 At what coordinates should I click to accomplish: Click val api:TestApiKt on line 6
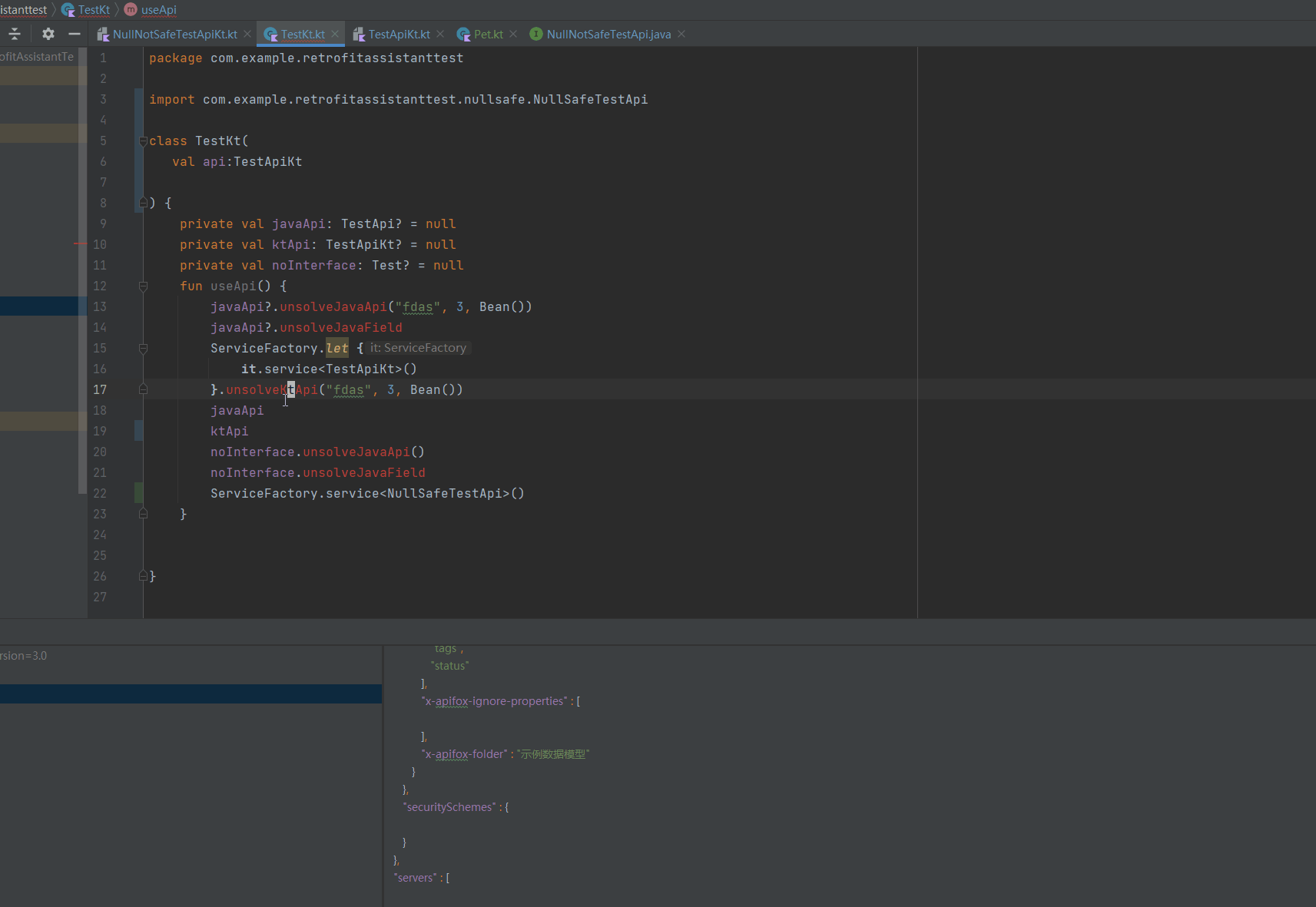point(237,162)
